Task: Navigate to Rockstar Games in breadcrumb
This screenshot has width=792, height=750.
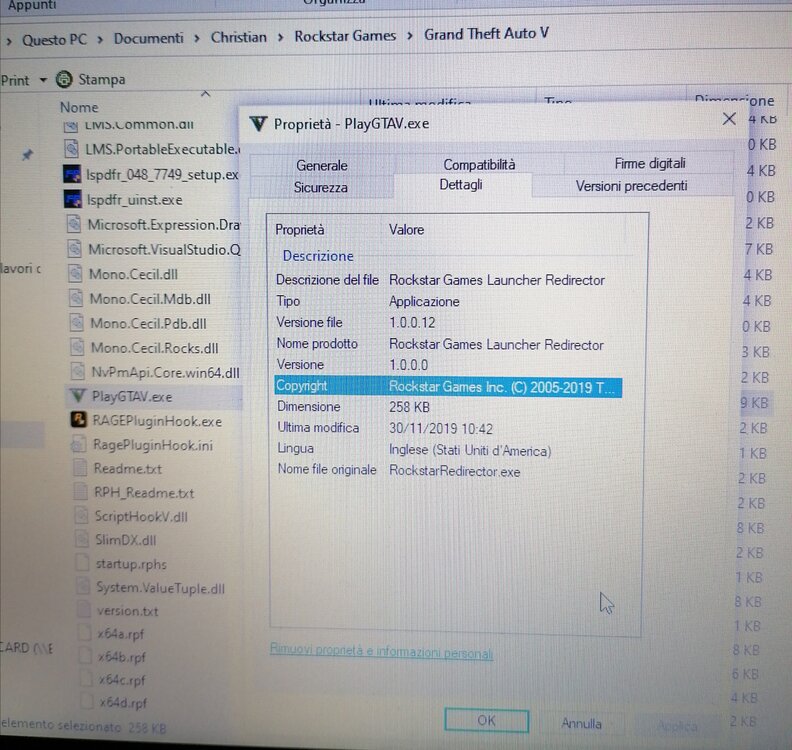Action: pyautogui.click(x=345, y=36)
